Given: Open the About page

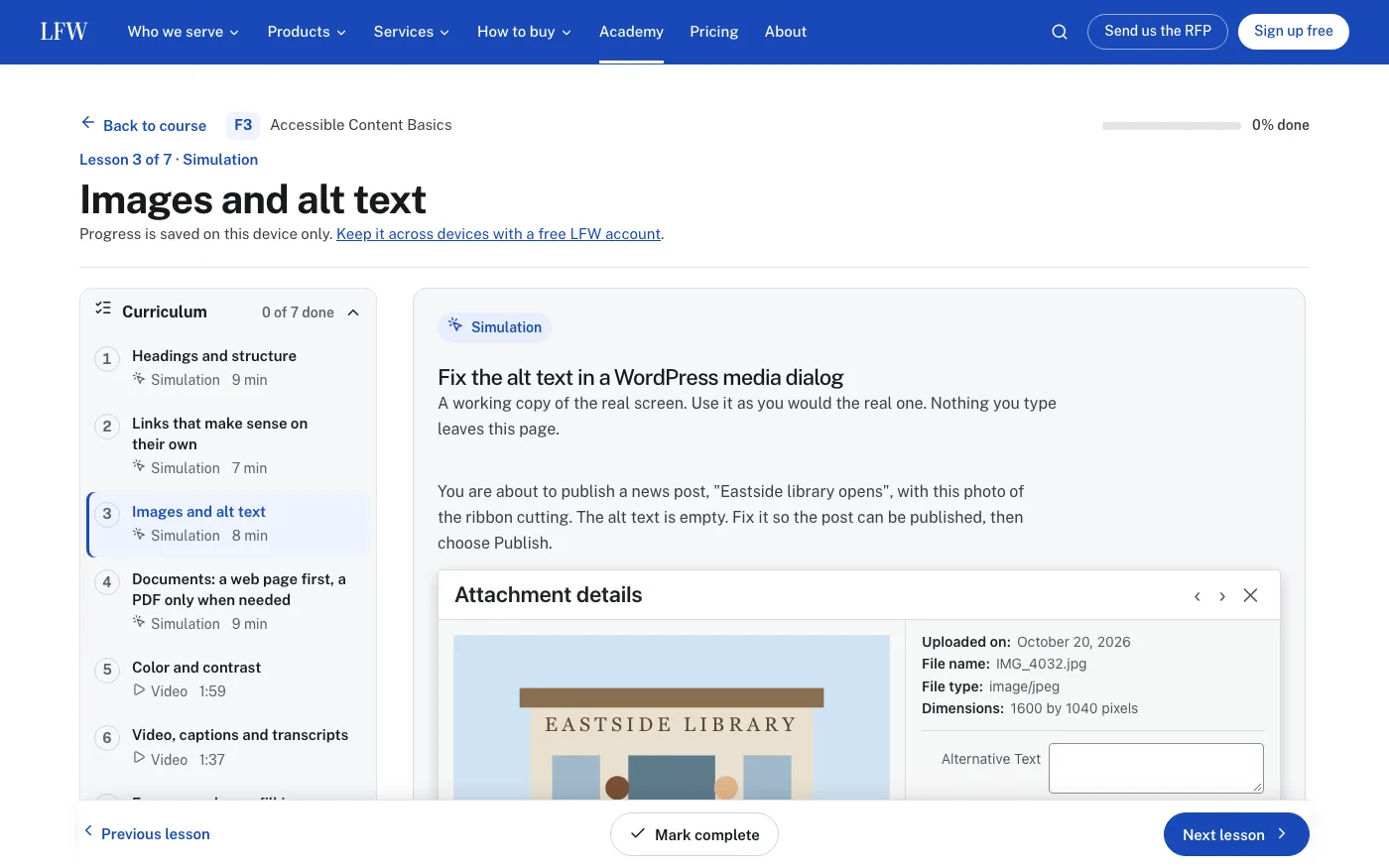Looking at the screenshot, I should 786,32.
